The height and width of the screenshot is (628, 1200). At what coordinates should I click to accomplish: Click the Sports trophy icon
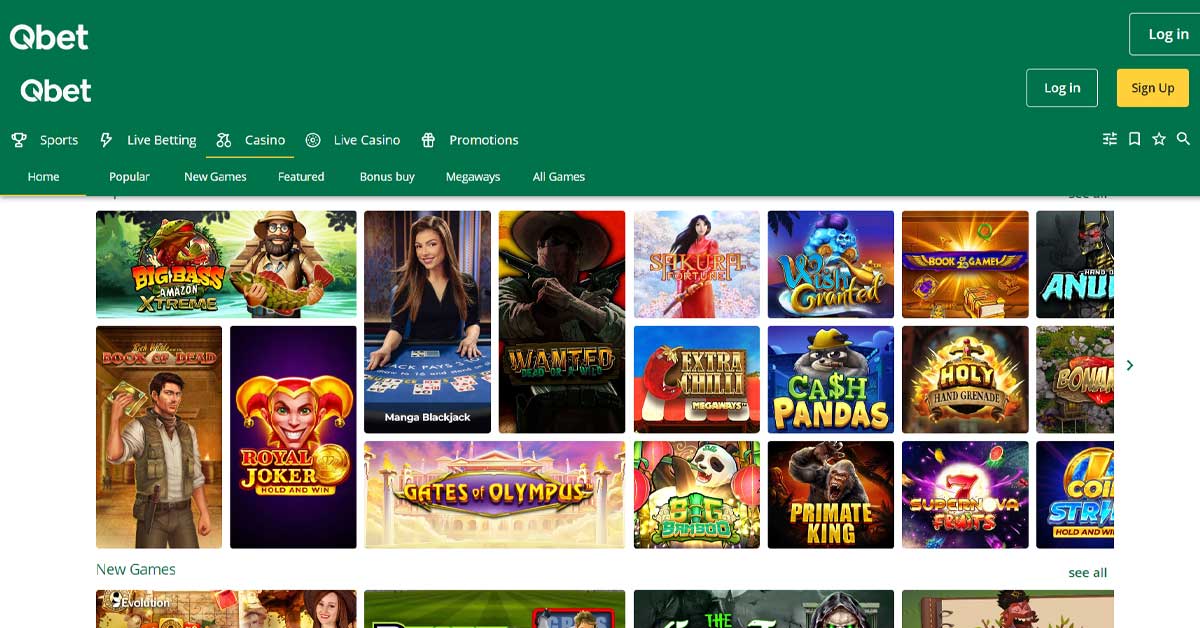click(x=19, y=140)
